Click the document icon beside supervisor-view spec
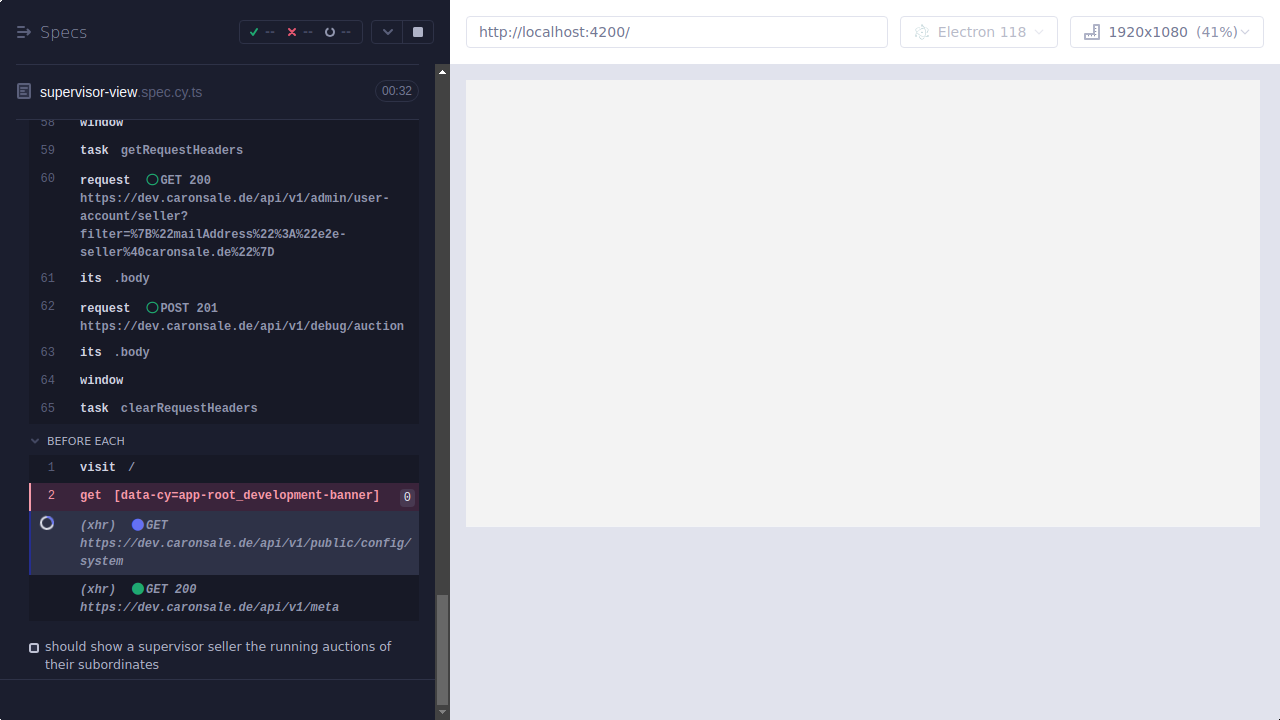Viewport: 1280px width, 720px height. [x=22, y=90]
